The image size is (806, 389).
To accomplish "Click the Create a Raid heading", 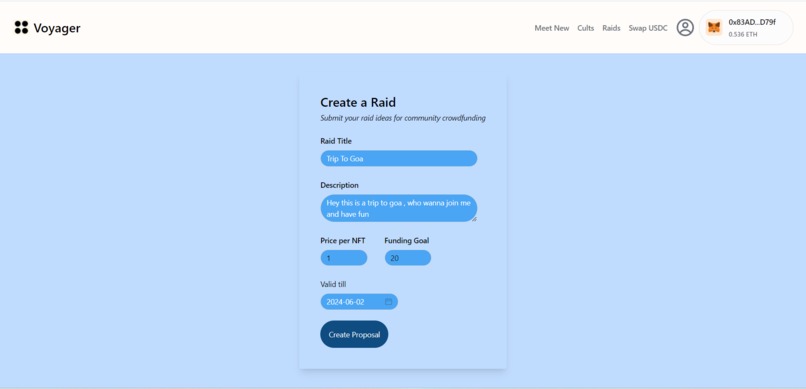I will (358, 102).
